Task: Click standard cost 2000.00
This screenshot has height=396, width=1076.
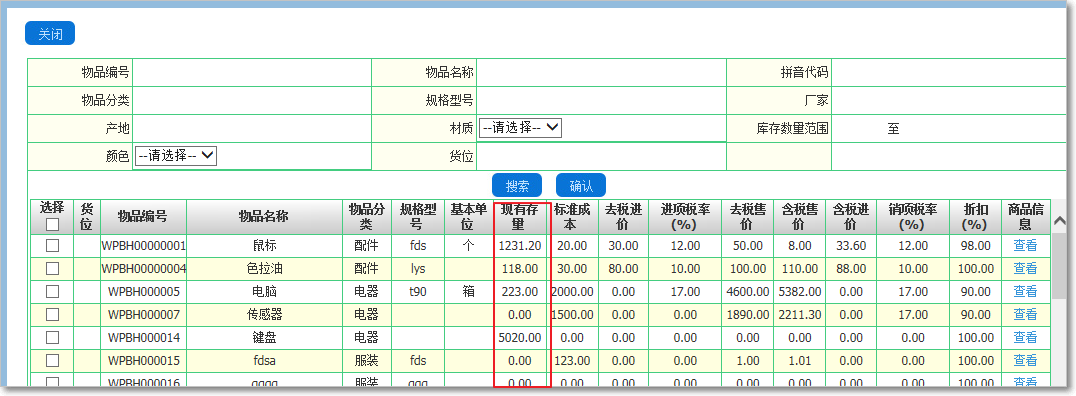Action: [572, 292]
